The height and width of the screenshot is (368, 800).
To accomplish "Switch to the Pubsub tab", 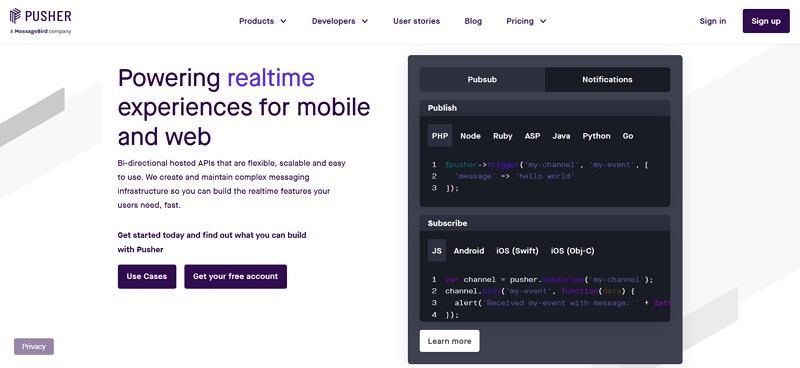I will pyautogui.click(x=482, y=80).
